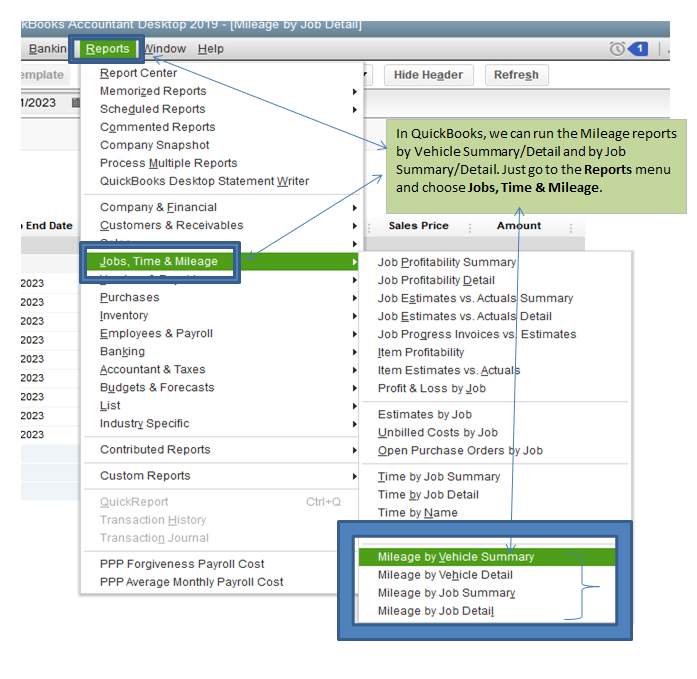This screenshot has height=679, width=697.
Task: Open QuickBooks Desktop Statement Writer
Action: pos(221,181)
